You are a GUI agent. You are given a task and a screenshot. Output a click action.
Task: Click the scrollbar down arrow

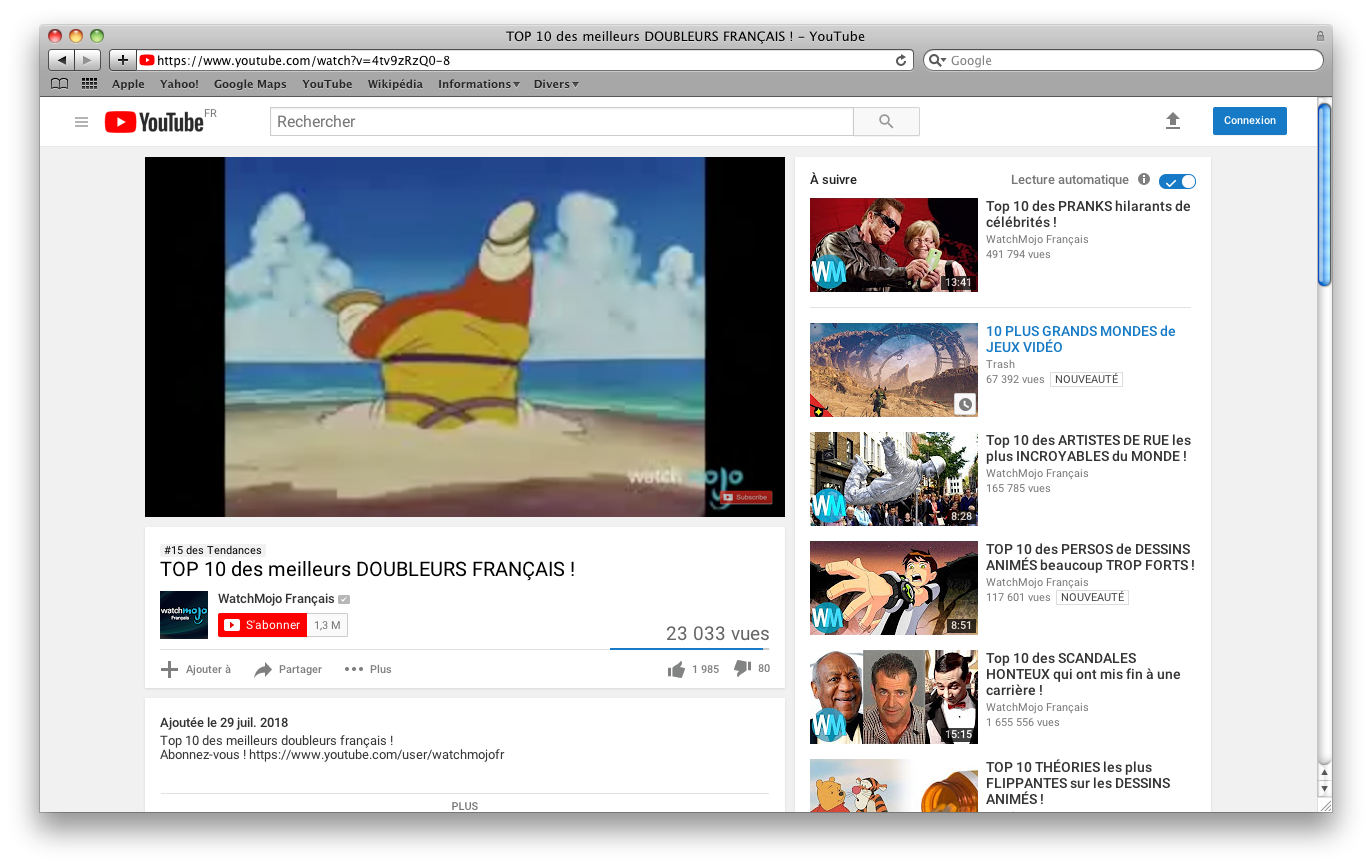pyautogui.click(x=1324, y=788)
